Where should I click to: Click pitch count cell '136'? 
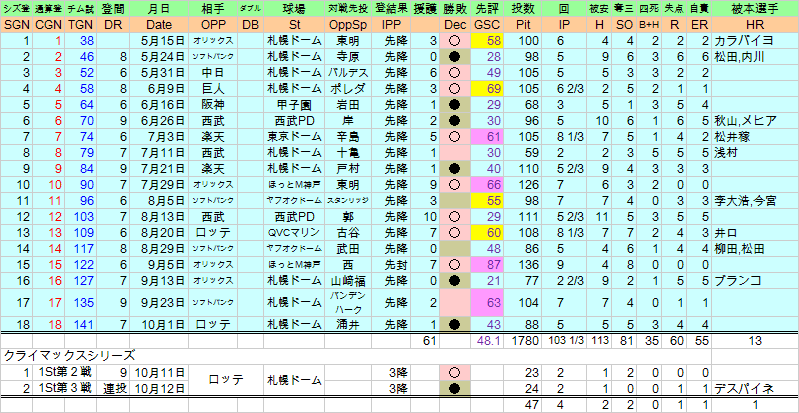pyautogui.click(x=522, y=265)
